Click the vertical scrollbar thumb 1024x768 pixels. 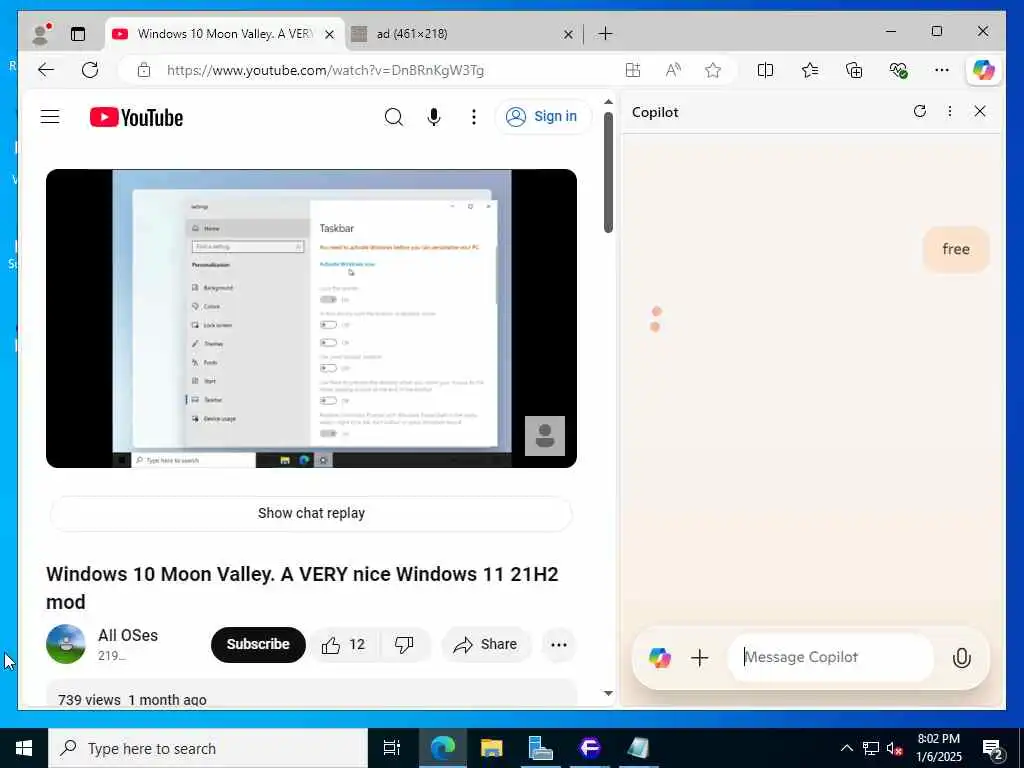[x=608, y=172]
